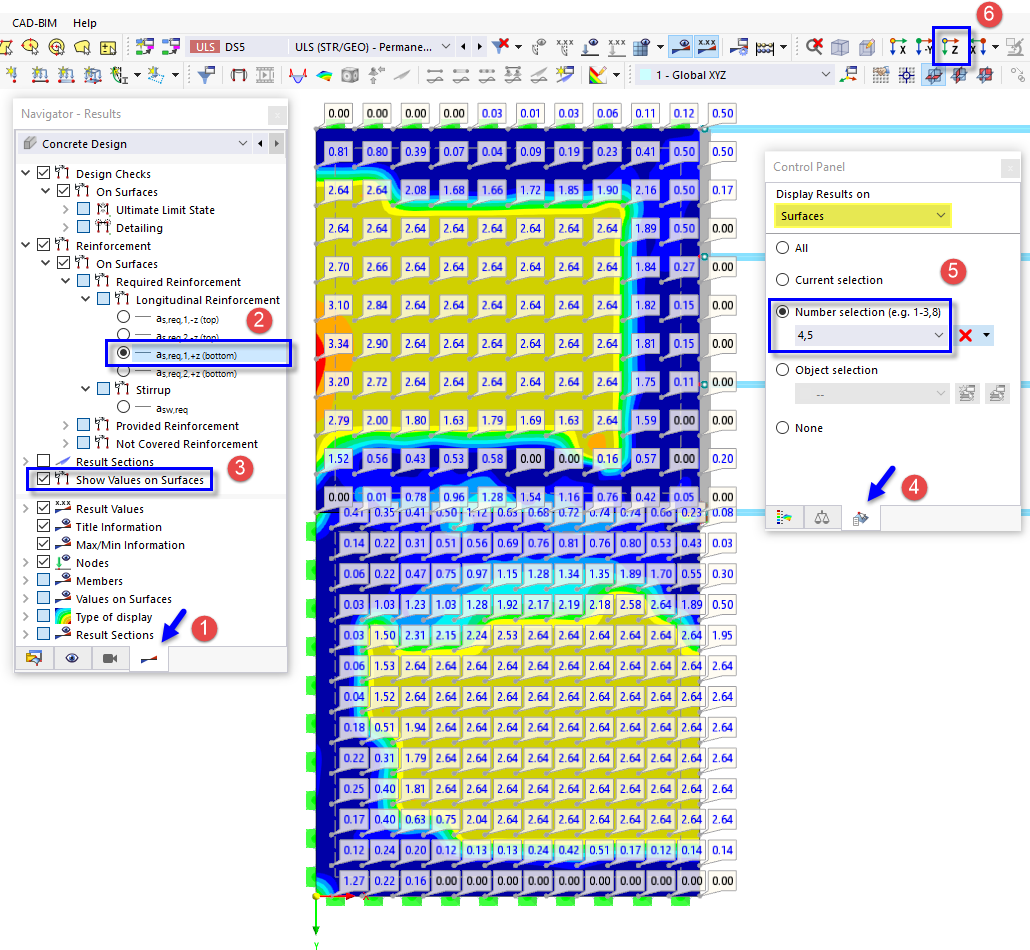Click the transparent cube display icon

pos(840,47)
